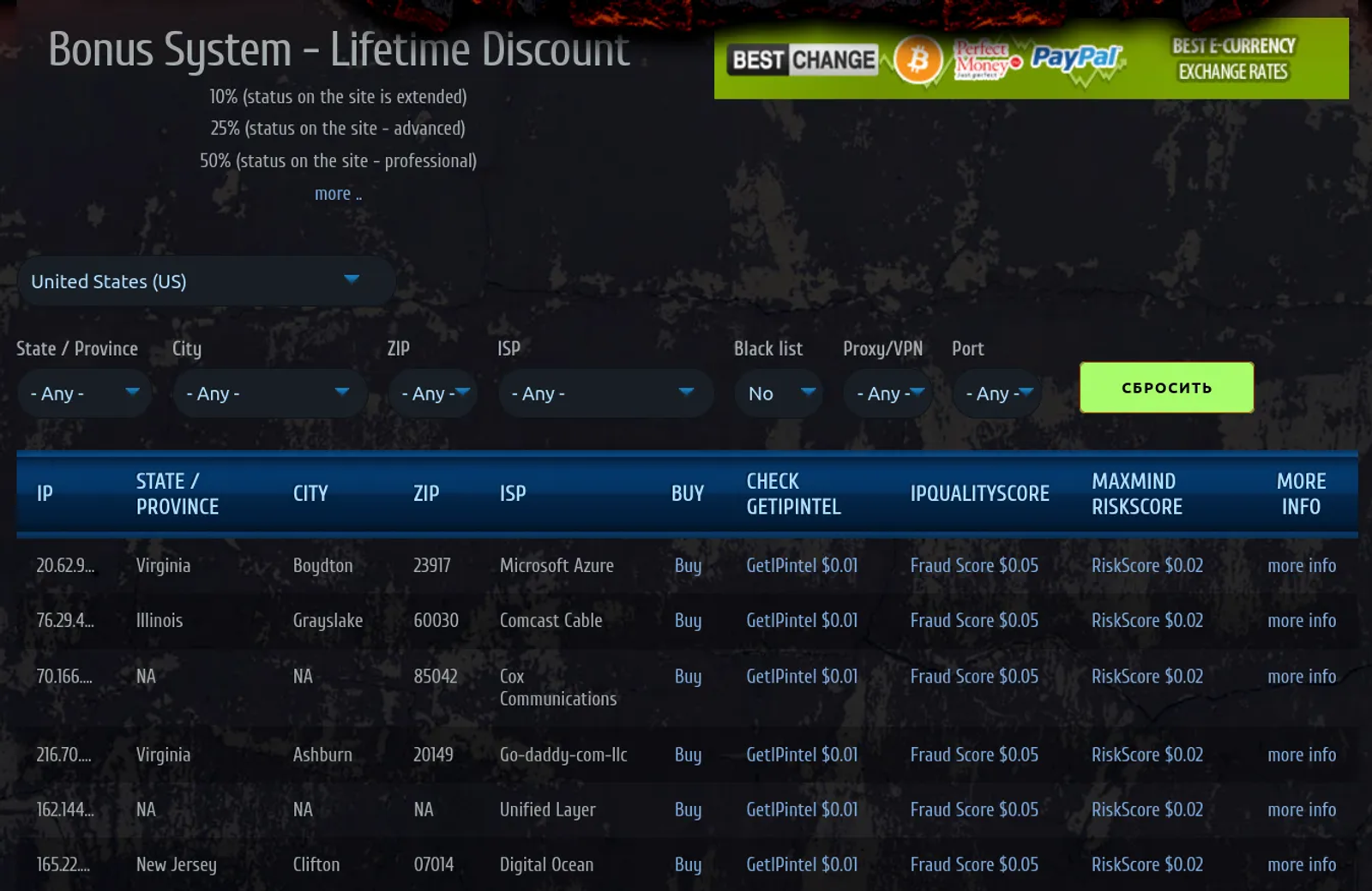
Task: Check Fraud Score for Cox Communications row
Action: [974, 677]
